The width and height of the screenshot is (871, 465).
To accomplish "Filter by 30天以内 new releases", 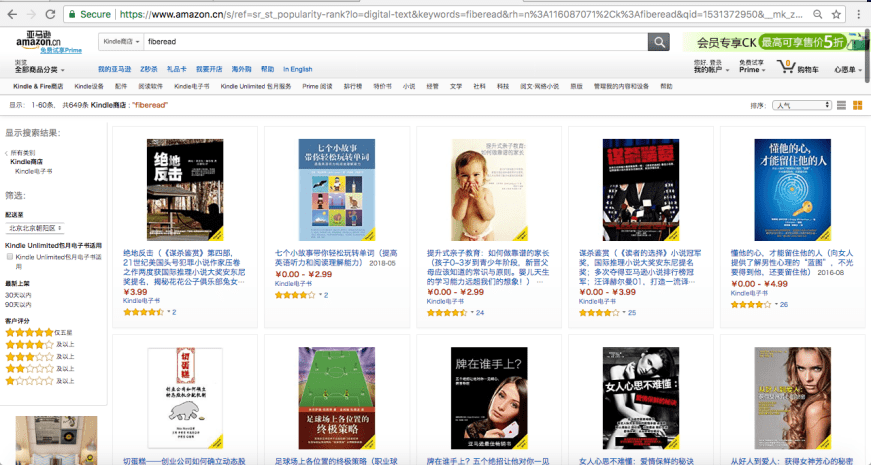I will click(x=17, y=295).
